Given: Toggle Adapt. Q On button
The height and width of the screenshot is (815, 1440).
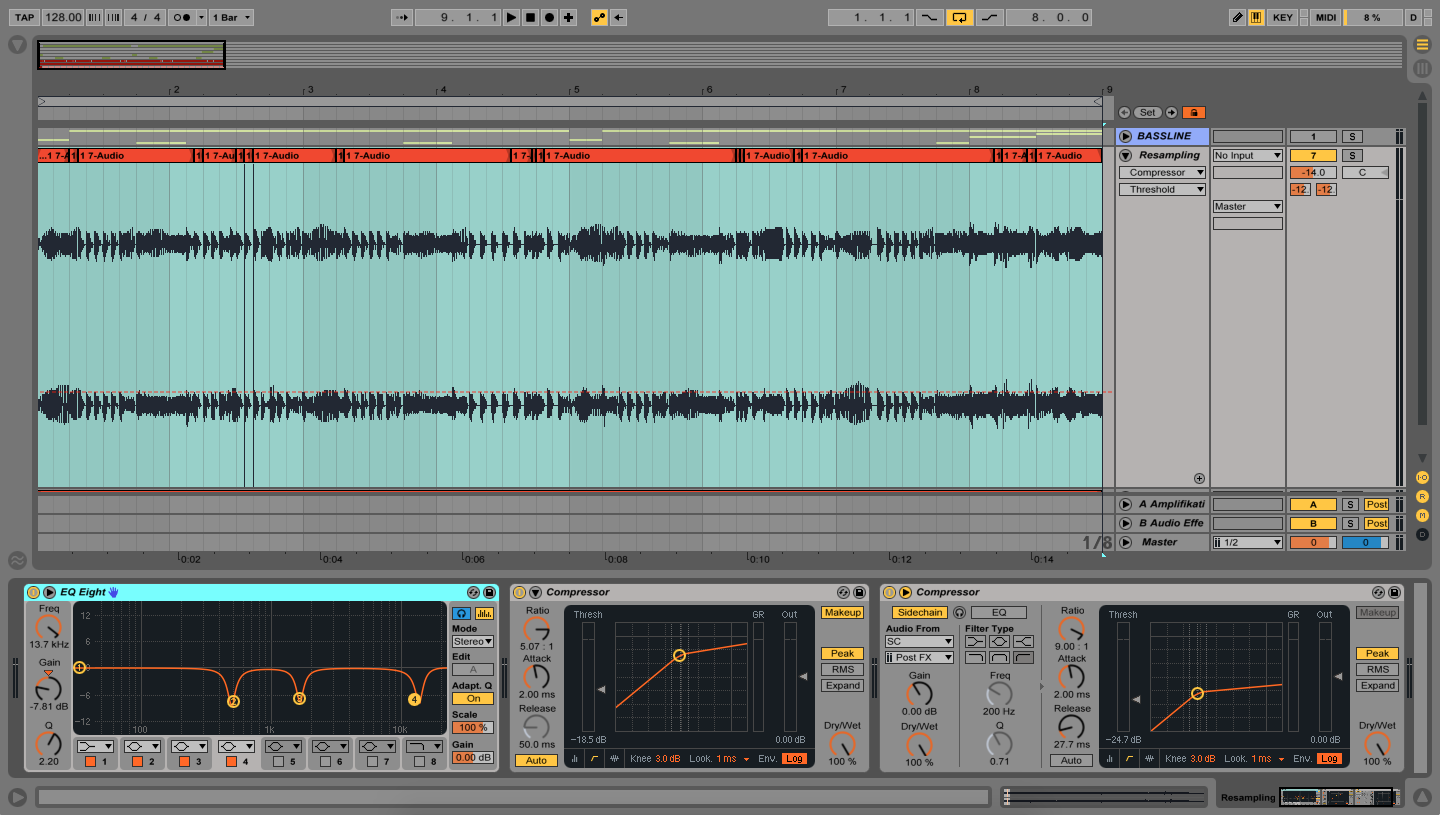Looking at the screenshot, I should click(473, 698).
